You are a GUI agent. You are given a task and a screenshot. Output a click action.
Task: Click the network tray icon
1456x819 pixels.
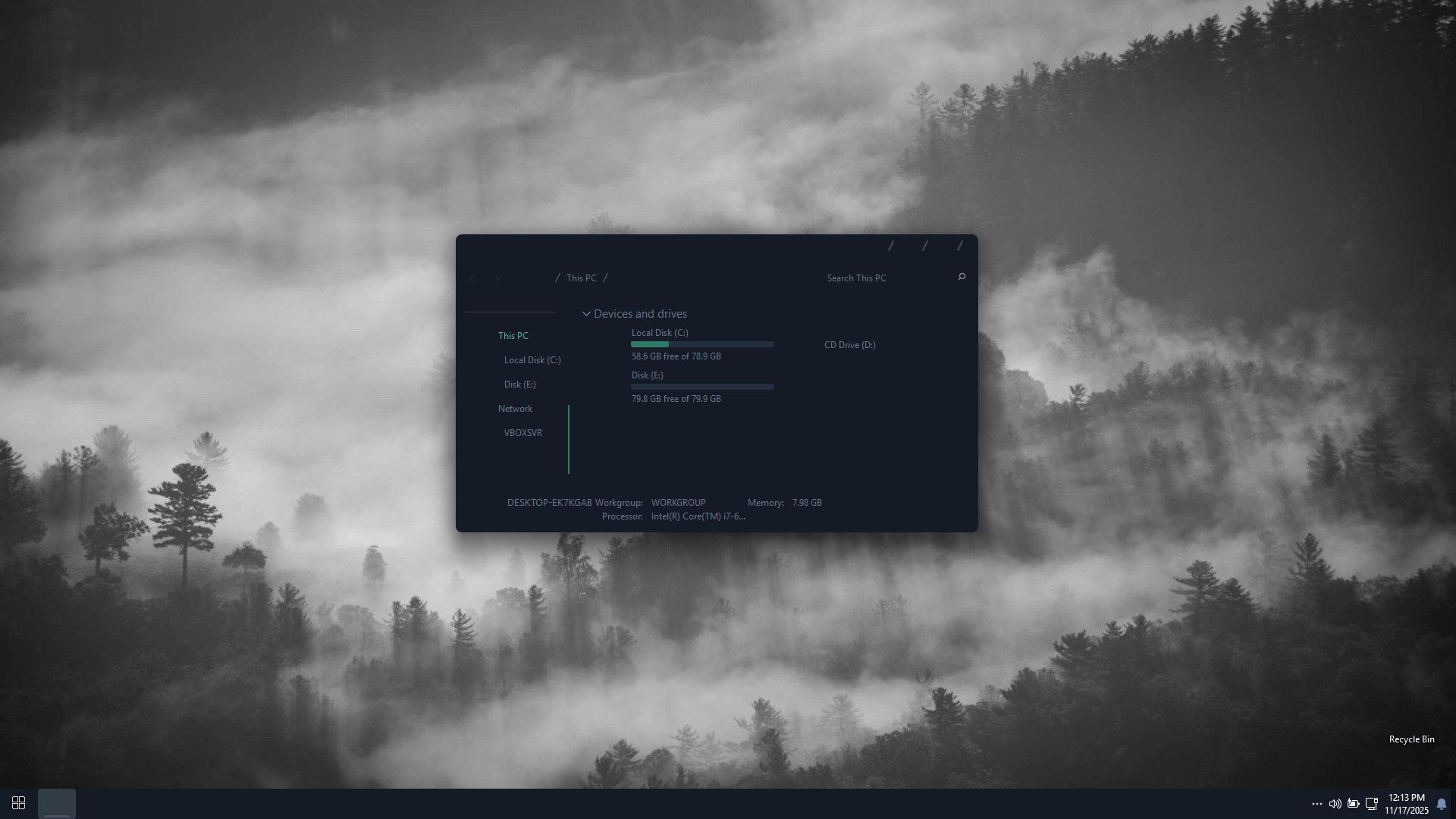click(x=1373, y=803)
